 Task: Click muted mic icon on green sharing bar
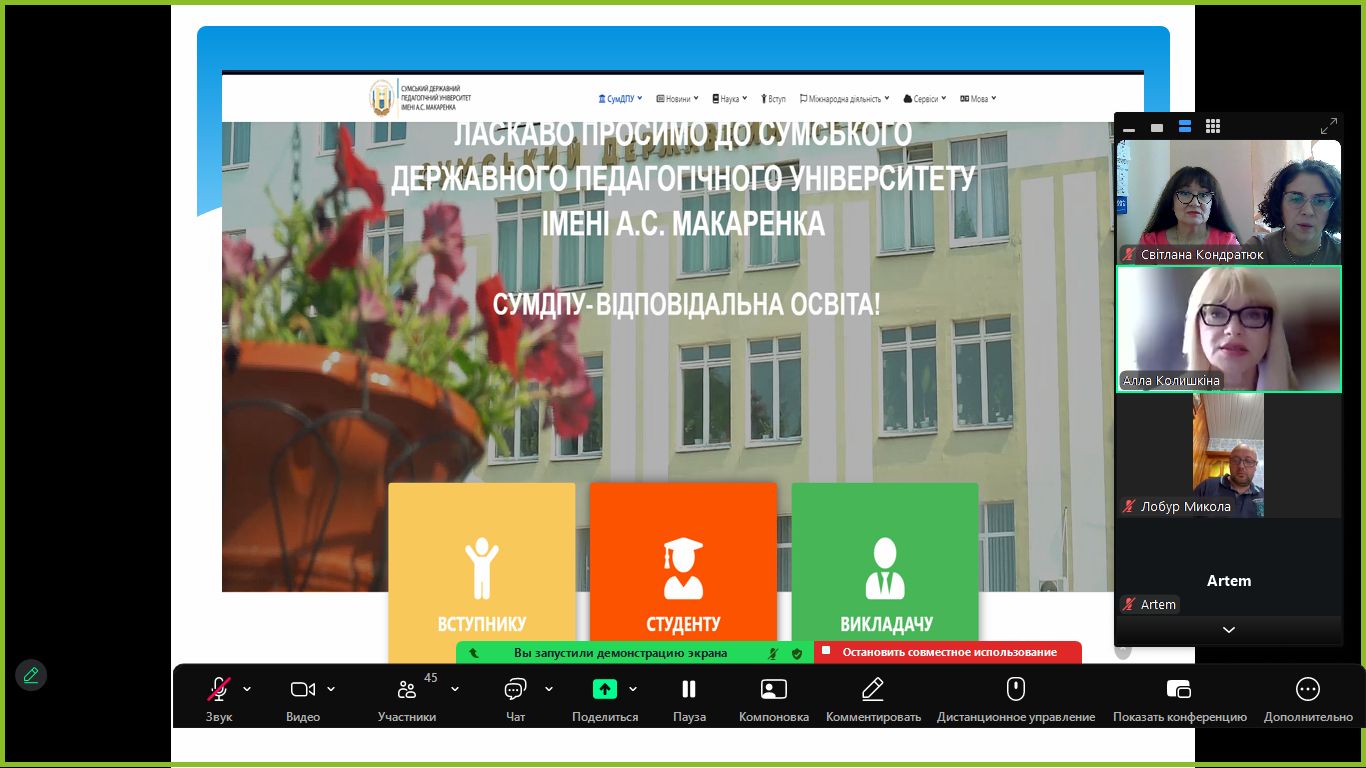coord(773,653)
